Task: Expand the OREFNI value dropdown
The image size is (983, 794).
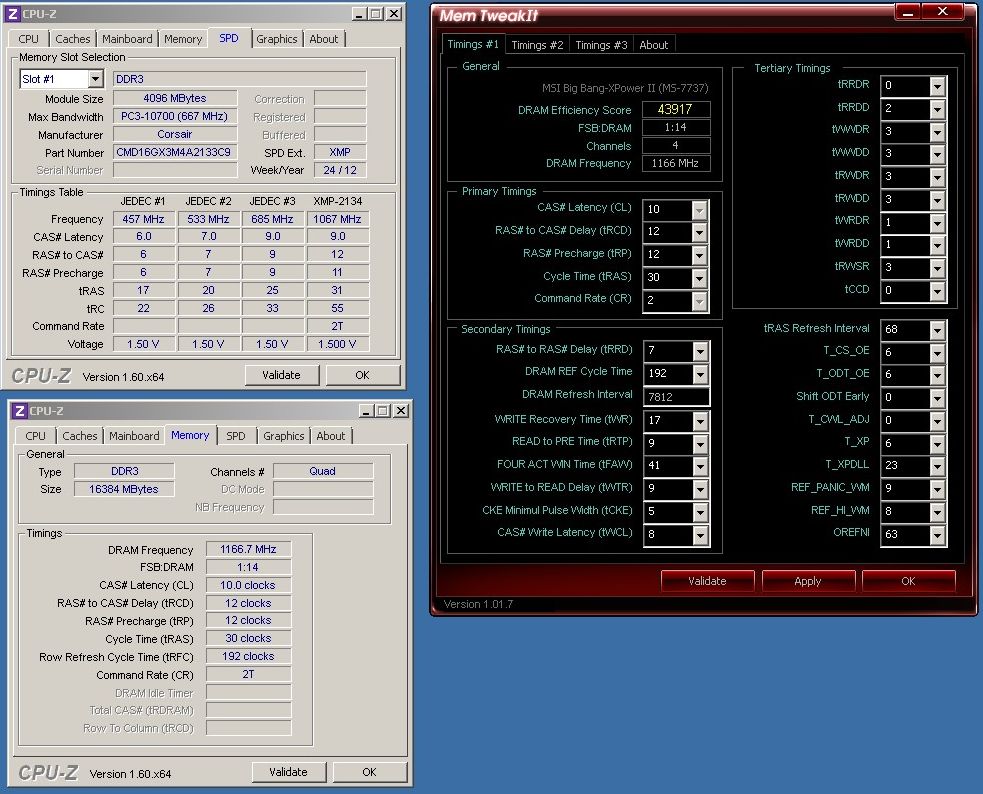Action: click(x=937, y=537)
